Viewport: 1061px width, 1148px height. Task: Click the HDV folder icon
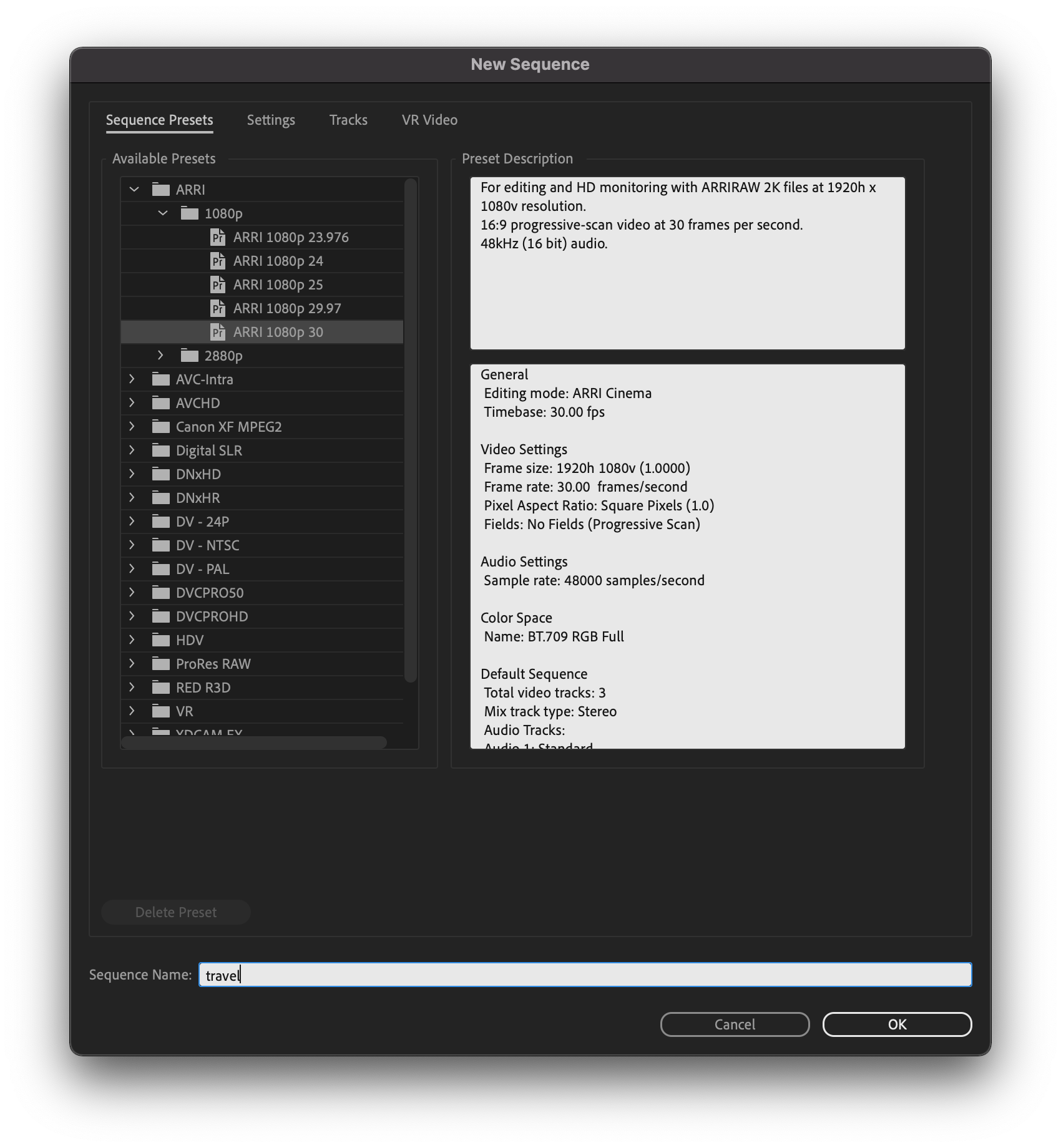tap(161, 640)
